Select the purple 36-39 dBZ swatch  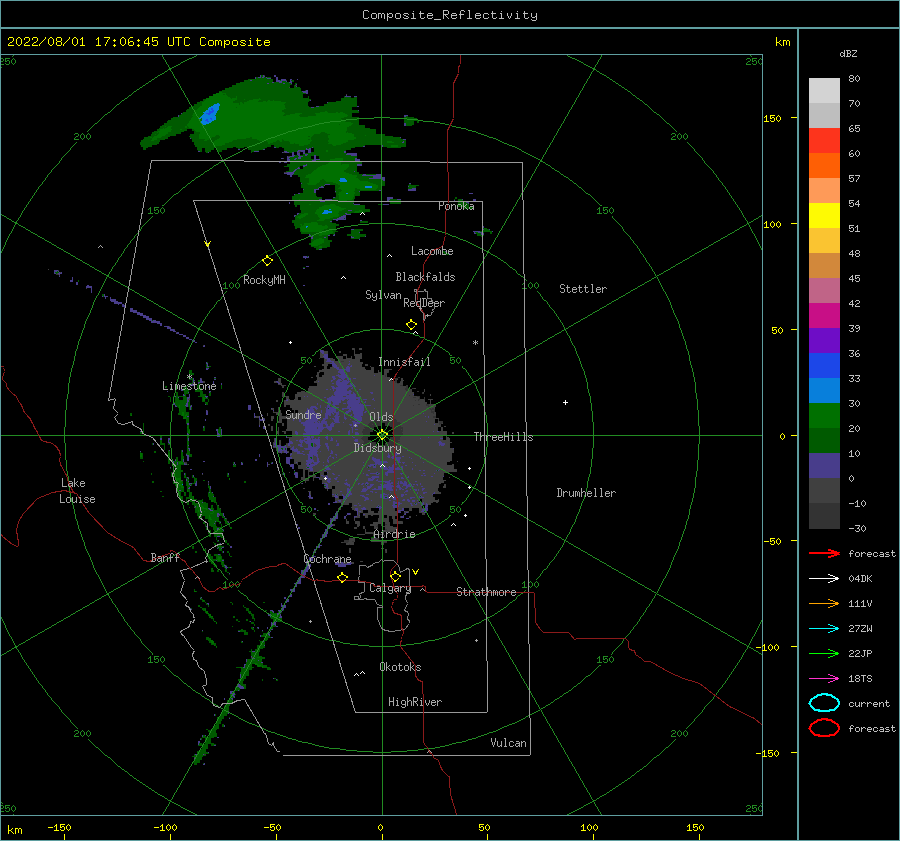824,340
